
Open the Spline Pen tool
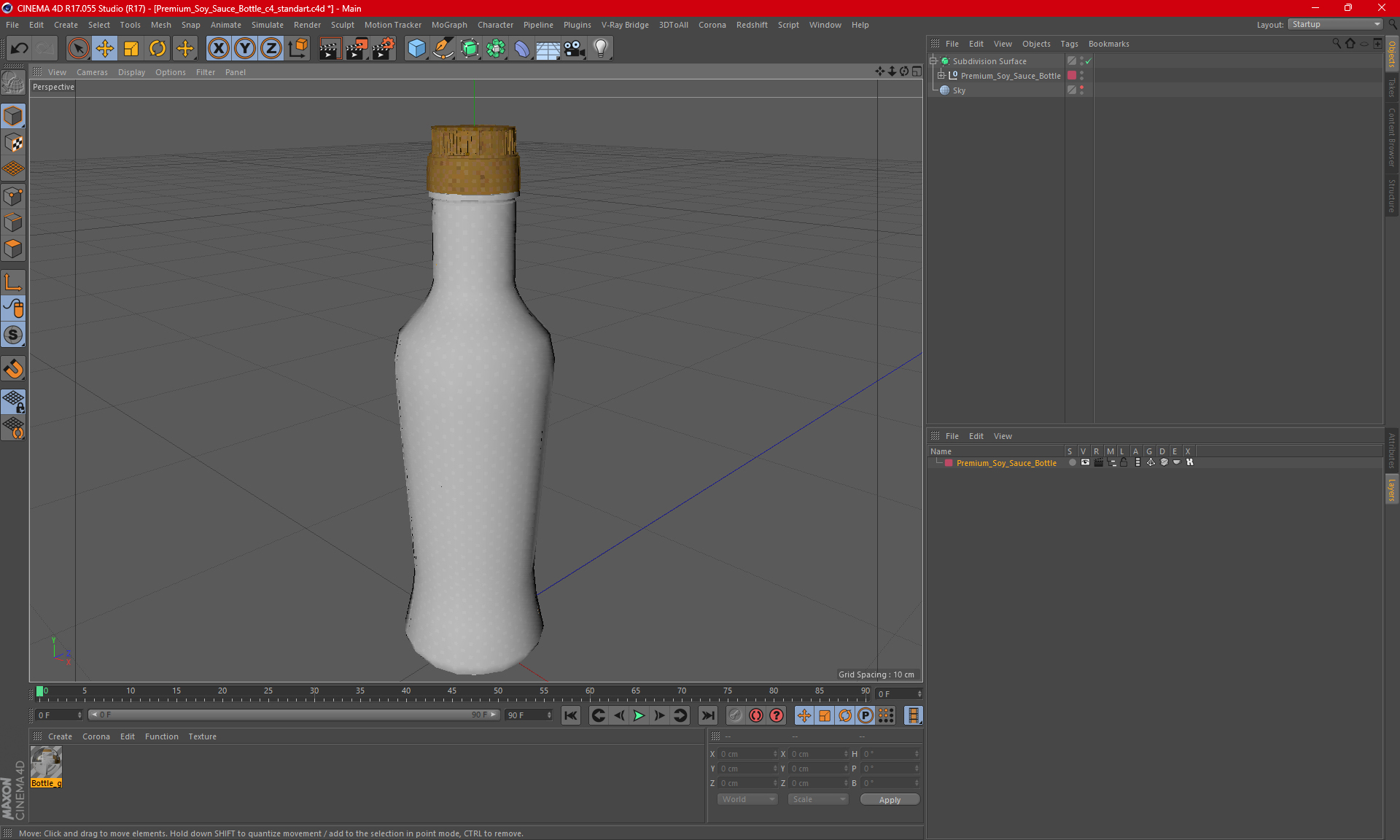pos(443,49)
